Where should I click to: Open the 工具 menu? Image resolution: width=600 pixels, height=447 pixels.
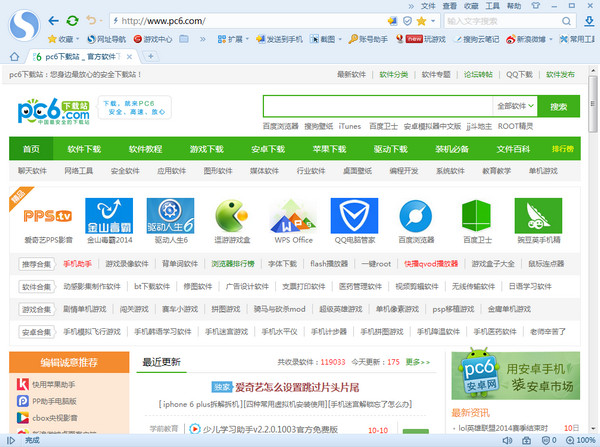point(492,6)
